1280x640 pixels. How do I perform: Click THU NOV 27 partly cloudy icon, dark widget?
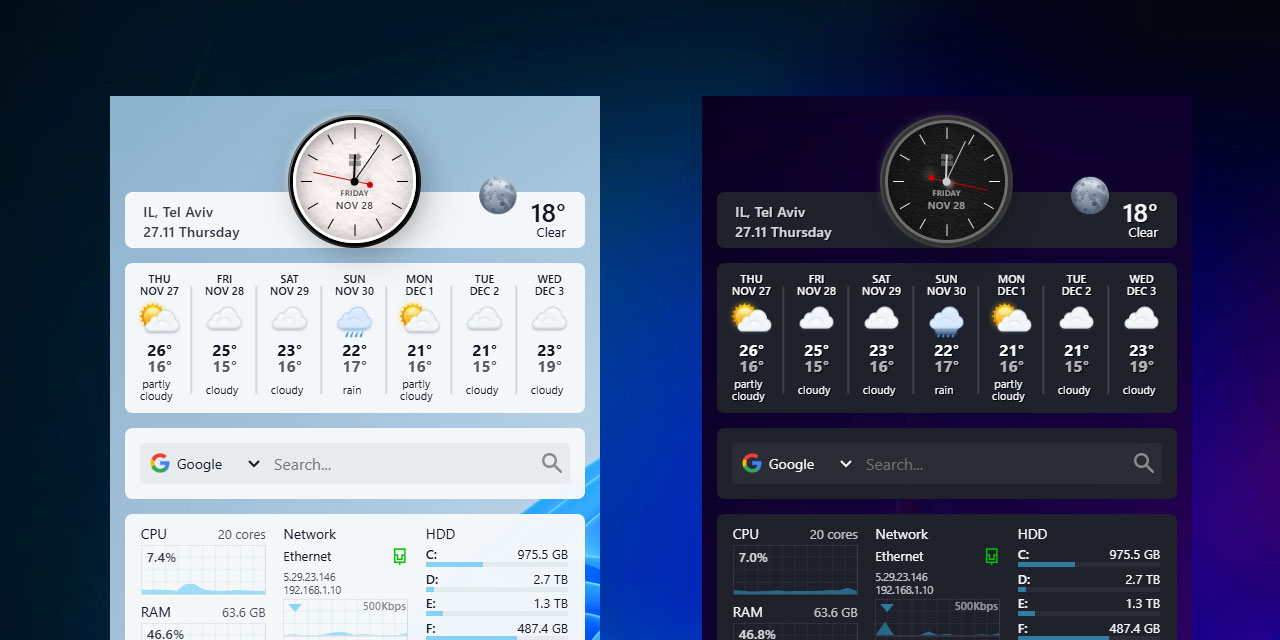[x=751, y=319]
